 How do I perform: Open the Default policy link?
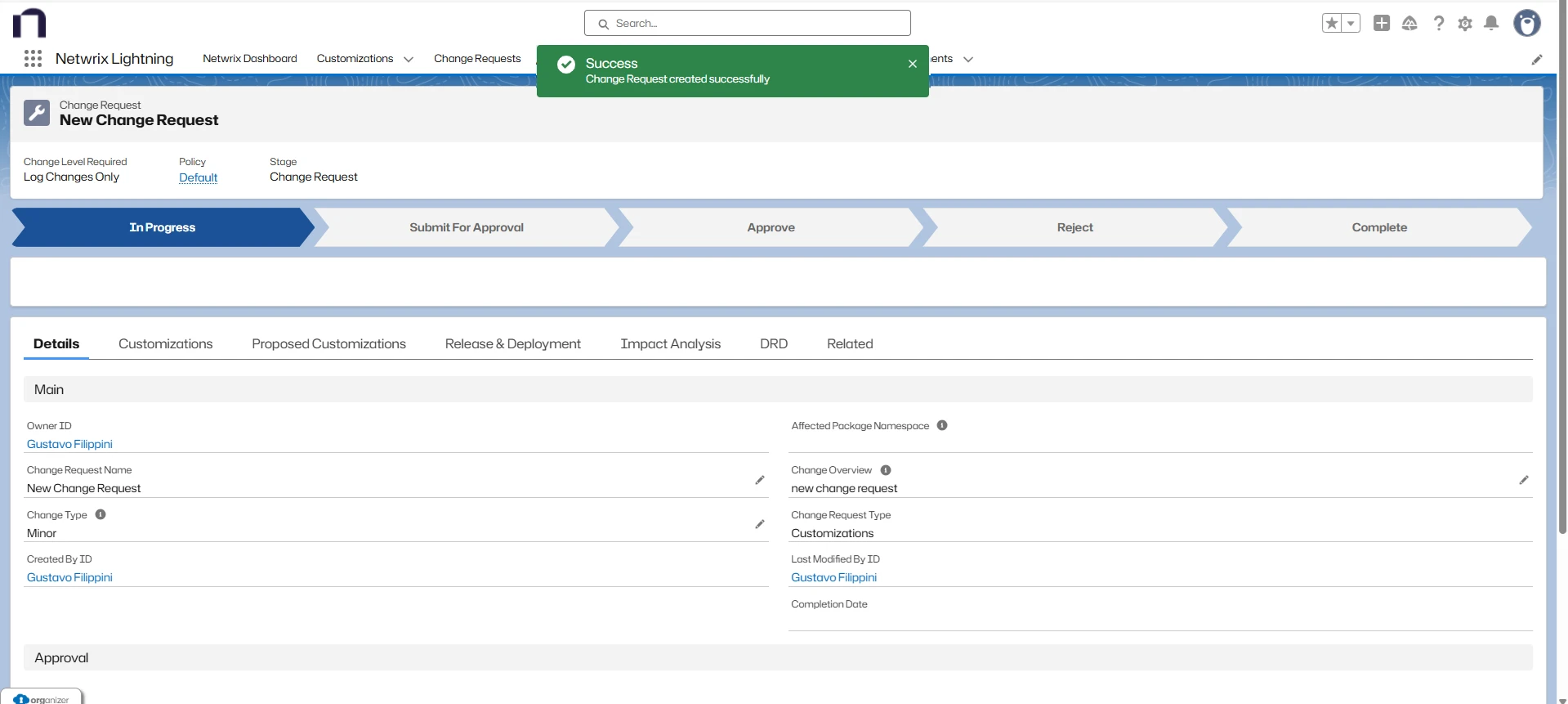(198, 177)
